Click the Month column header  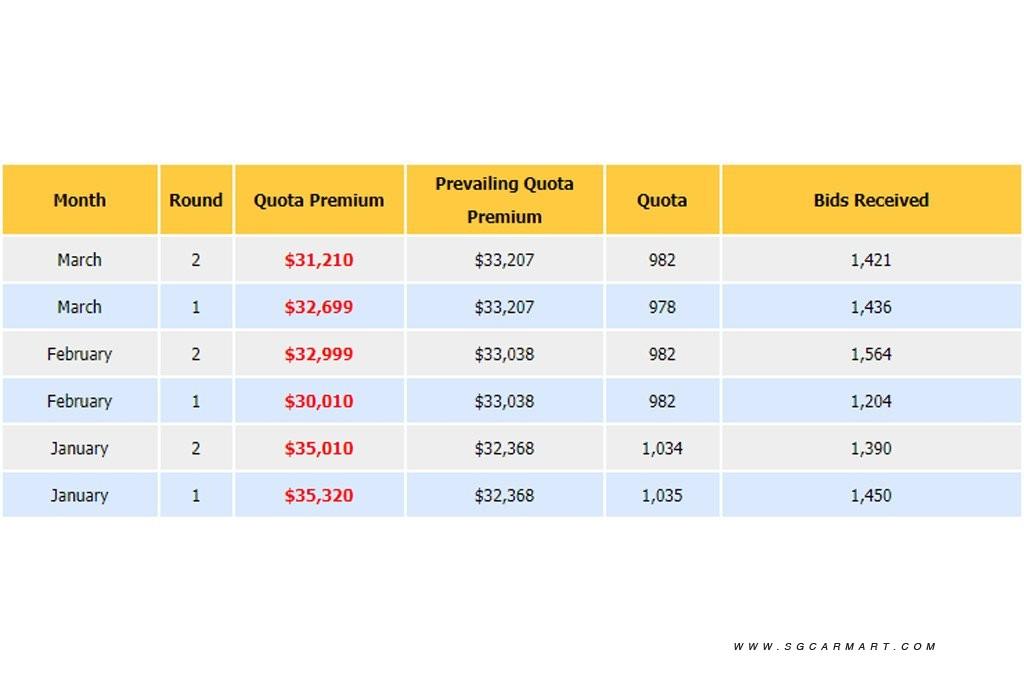click(80, 200)
